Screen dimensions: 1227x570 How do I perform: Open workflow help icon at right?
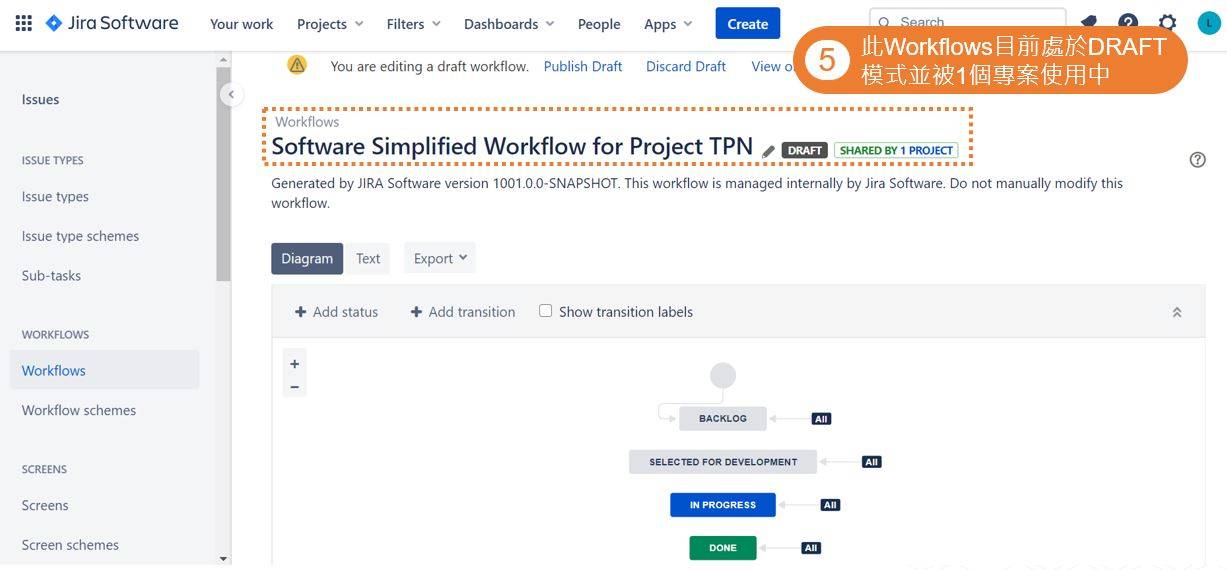[1198, 160]
